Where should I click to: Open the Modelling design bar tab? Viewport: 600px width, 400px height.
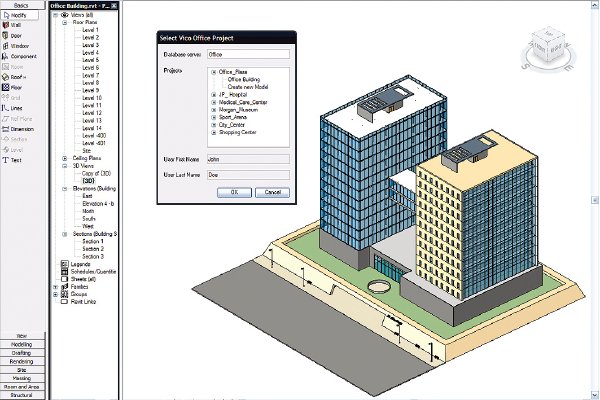pos(22,344)
